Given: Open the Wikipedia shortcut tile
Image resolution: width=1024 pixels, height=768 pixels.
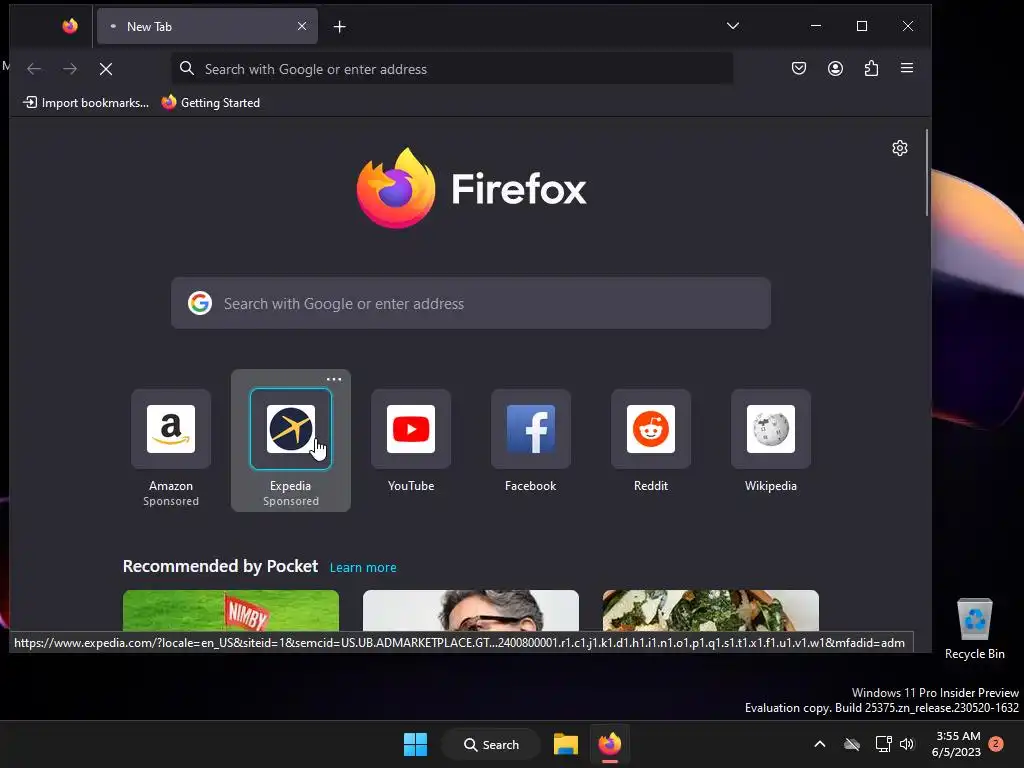Looking at the screenshot, I should tap(771, 429).
